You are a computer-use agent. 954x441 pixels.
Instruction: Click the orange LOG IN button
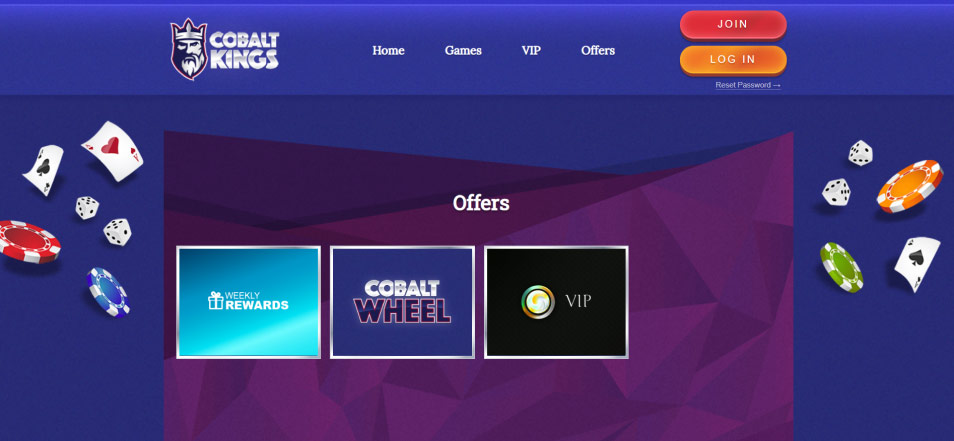click(x=733, y=60)
